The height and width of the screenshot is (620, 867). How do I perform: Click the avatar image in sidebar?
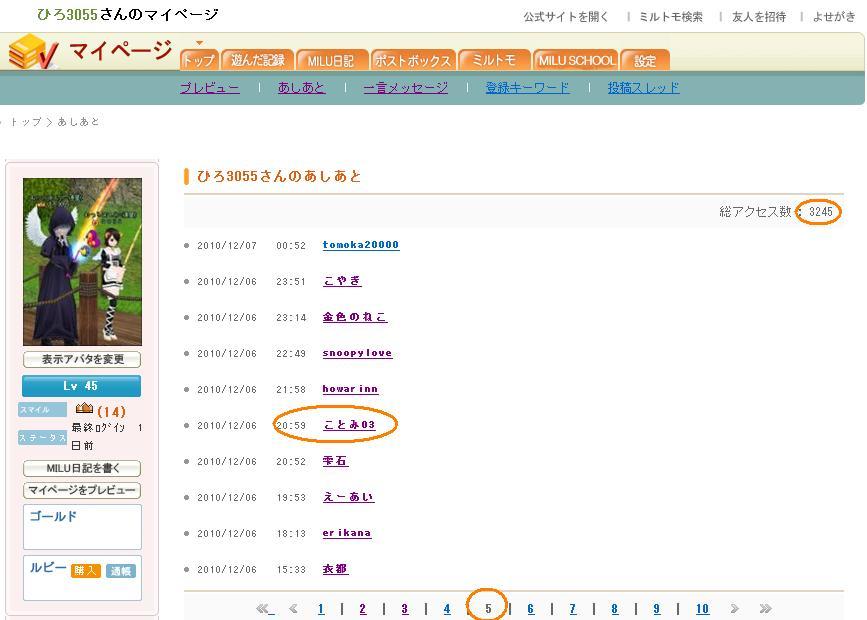82,262
